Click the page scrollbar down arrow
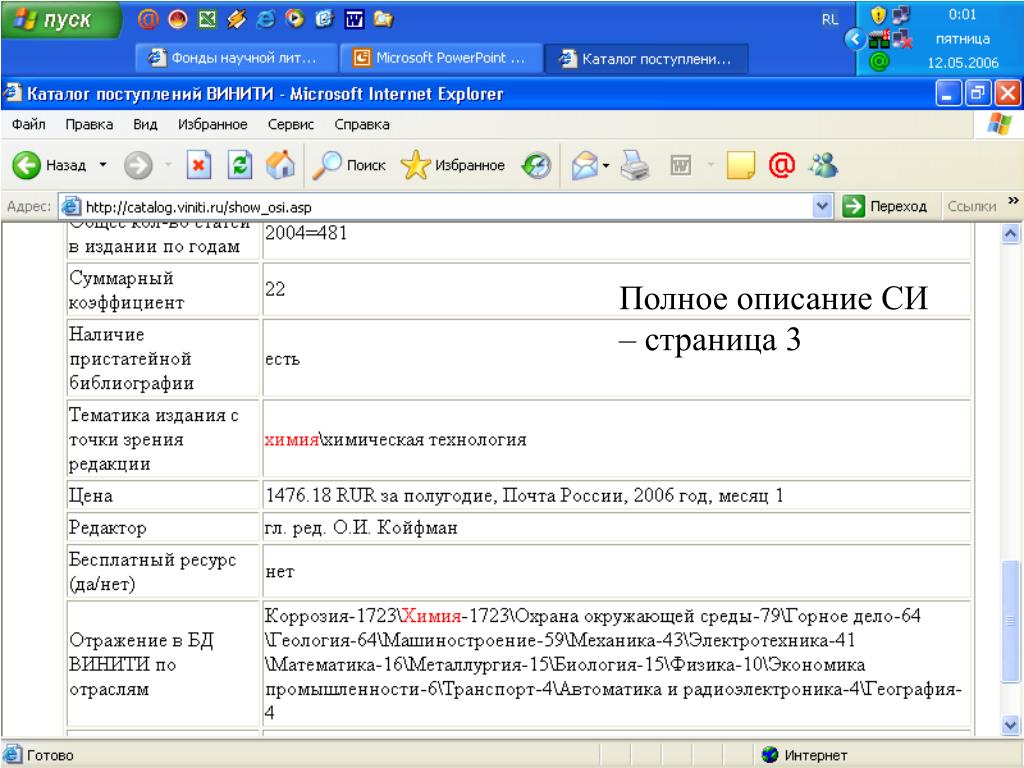Screen dimensions: 1024x768 pos(1010,724)
